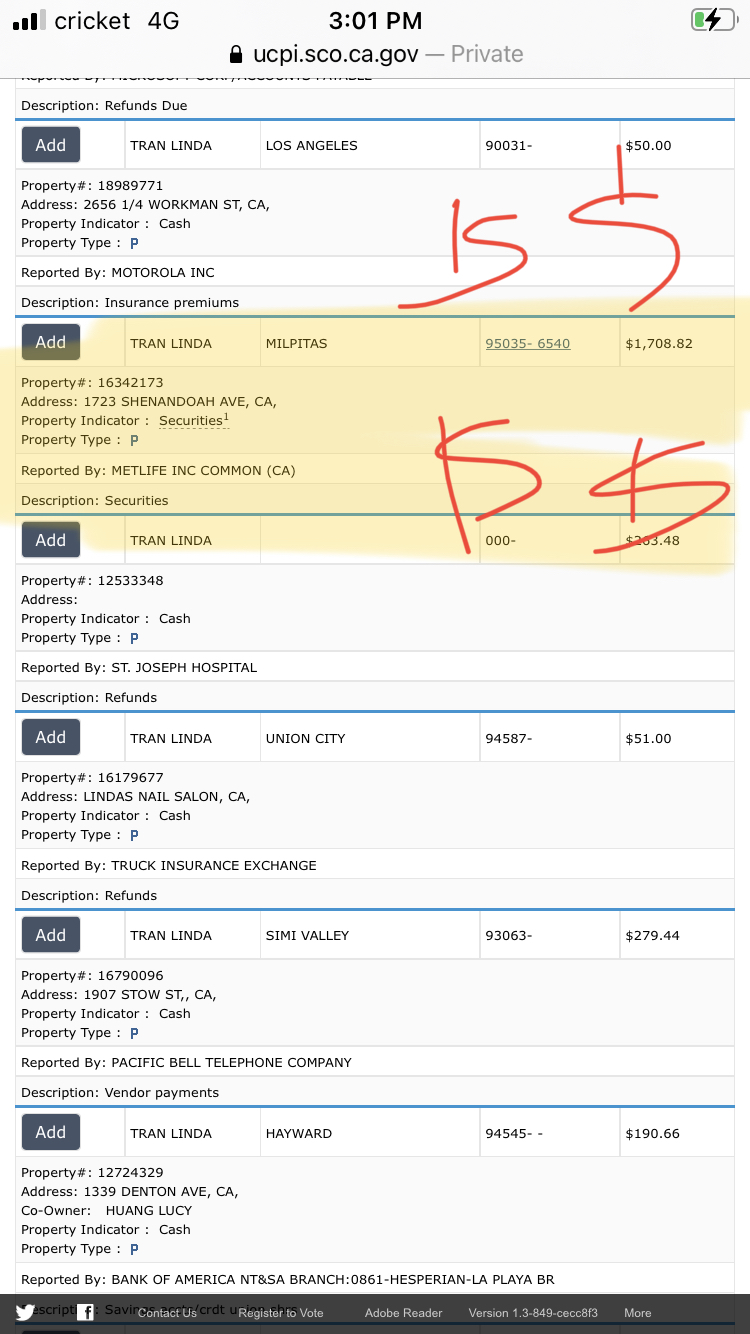Open Property Type P for property 16790096

point(134,1033)
